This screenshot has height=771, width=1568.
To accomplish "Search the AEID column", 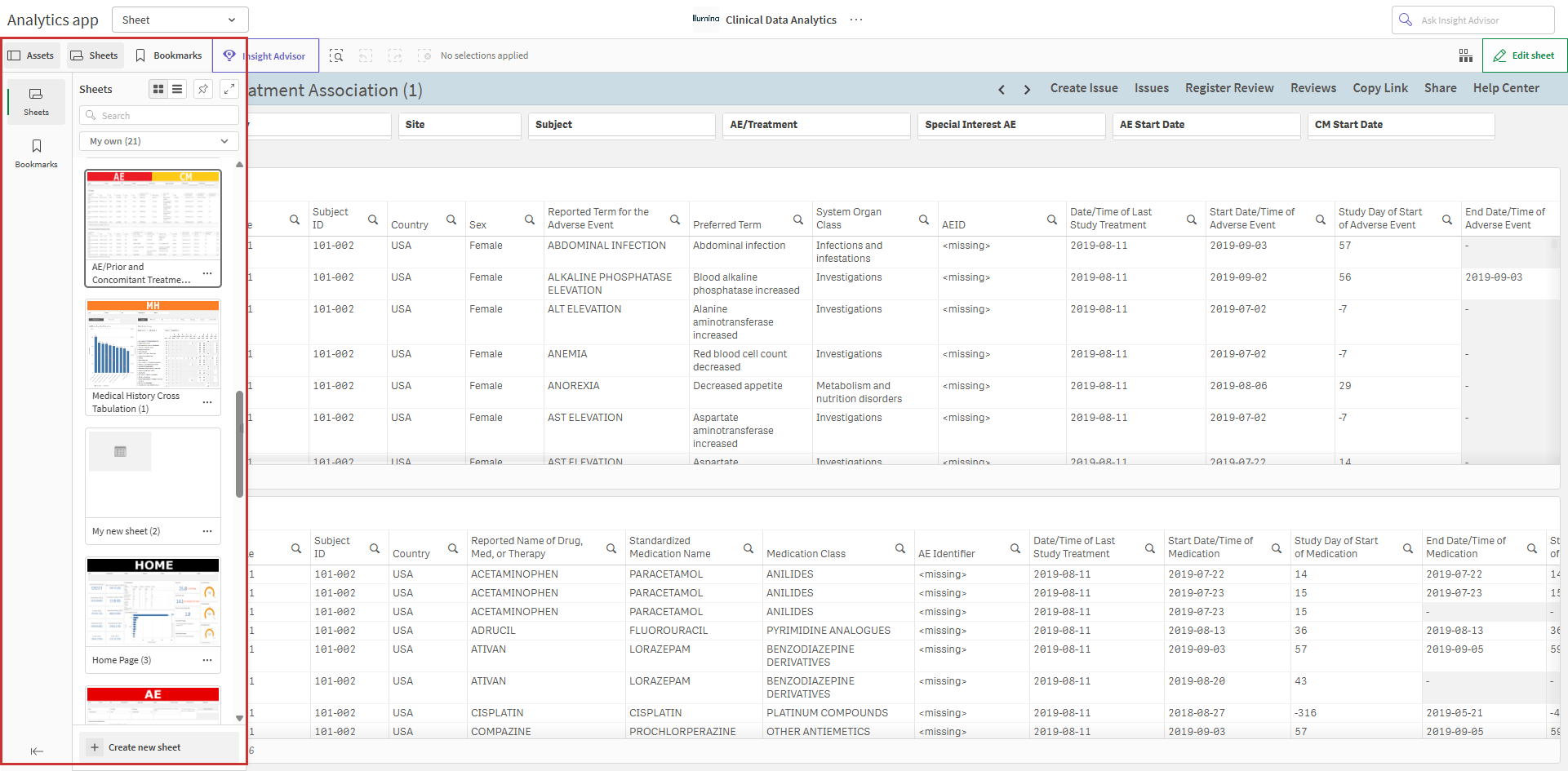I will coord(1052,219).
